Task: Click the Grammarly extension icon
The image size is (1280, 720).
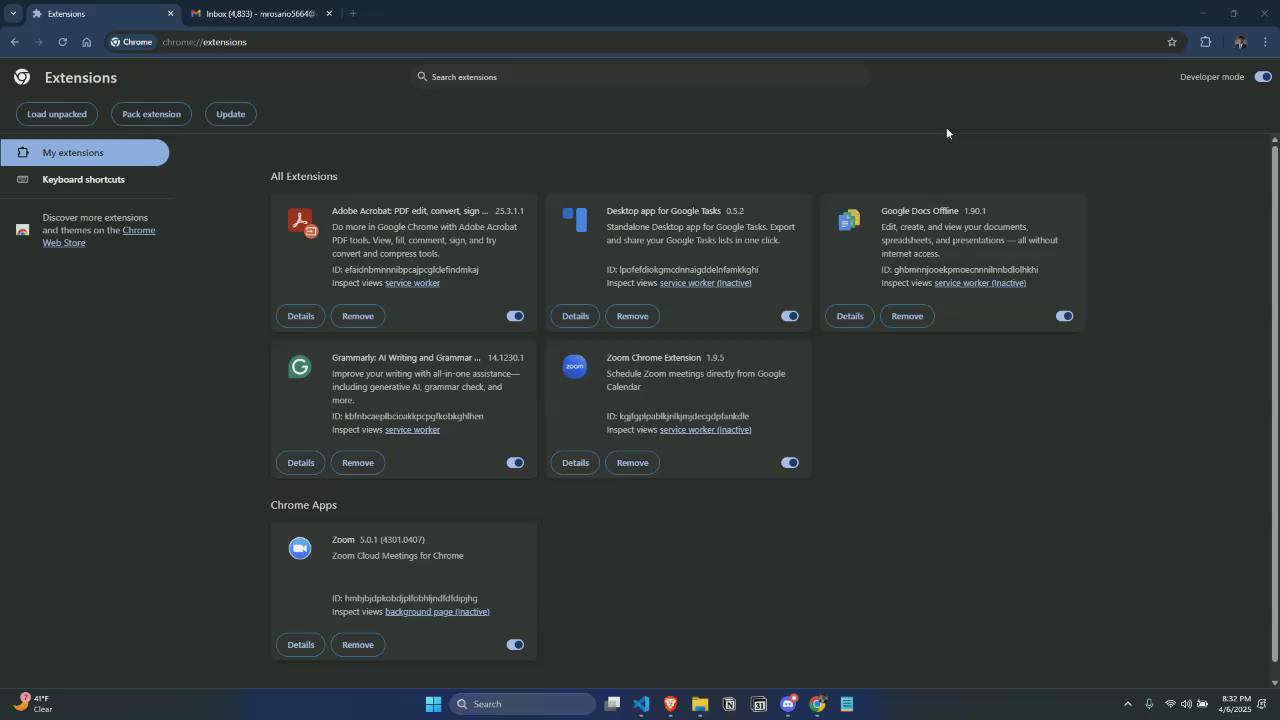Action: coord(300,367)
